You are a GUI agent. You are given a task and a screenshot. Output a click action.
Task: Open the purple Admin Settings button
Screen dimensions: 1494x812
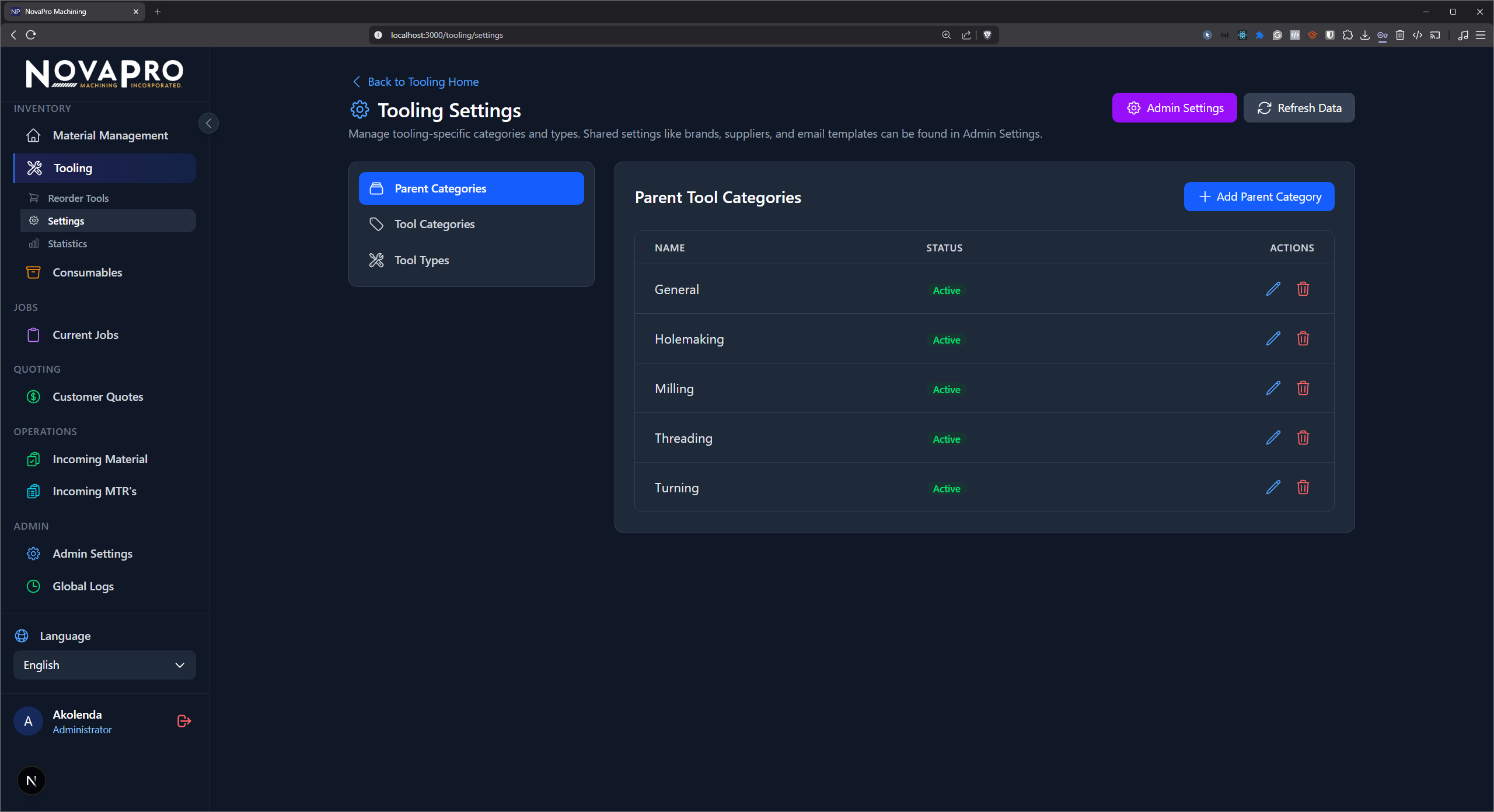click(1174, 108)
